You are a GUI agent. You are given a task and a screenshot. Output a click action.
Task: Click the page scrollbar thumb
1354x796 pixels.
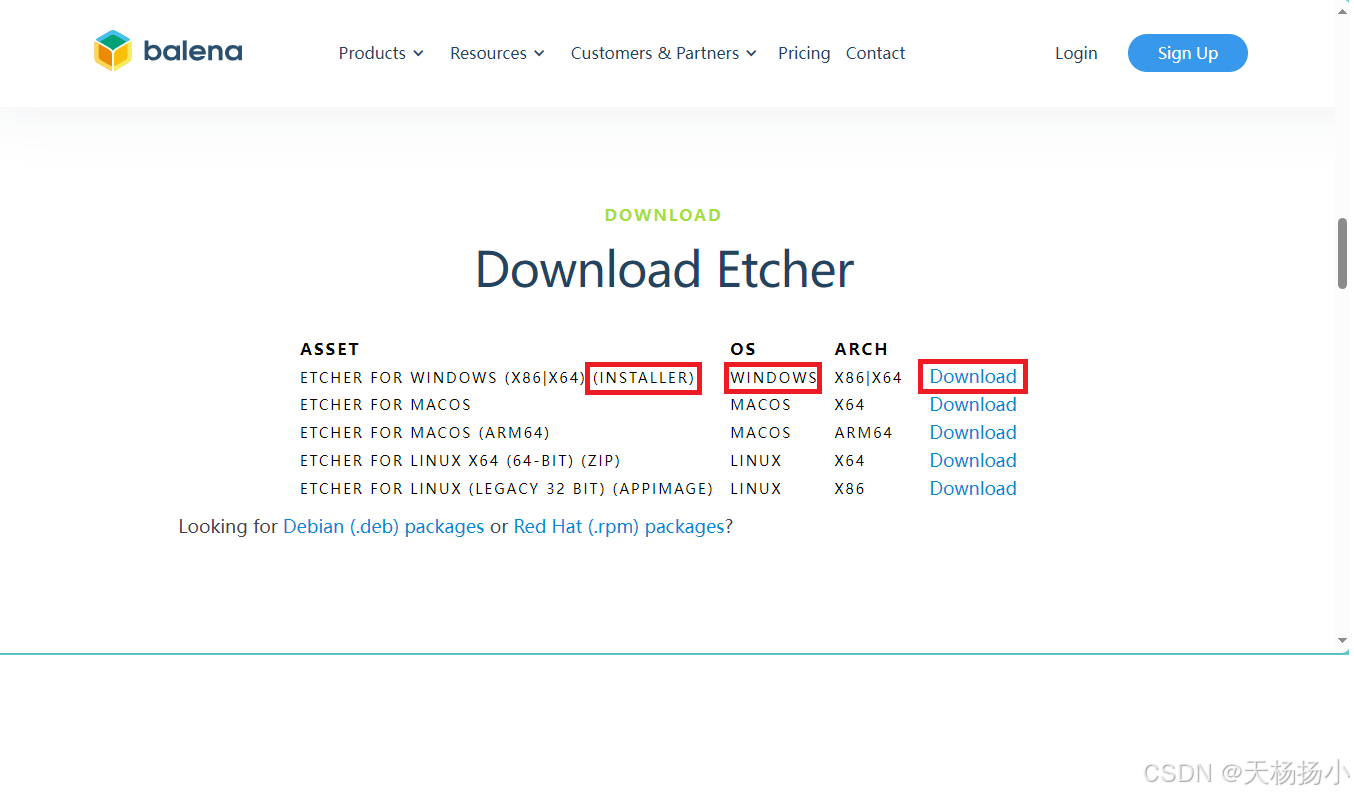(1343, 254)
